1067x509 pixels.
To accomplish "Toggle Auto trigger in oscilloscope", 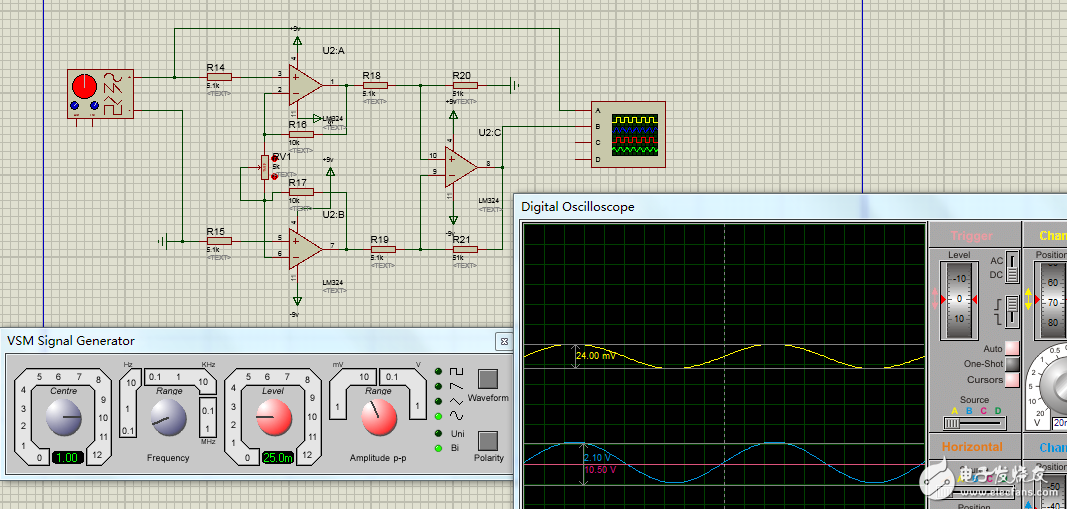I will 1012,348.
